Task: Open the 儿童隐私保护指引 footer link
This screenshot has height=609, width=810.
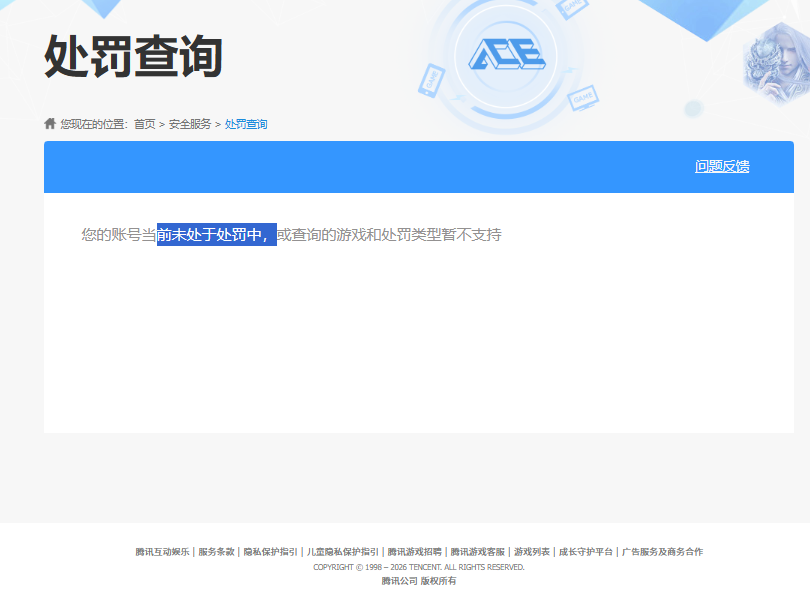Action: (x=343, y=552)
